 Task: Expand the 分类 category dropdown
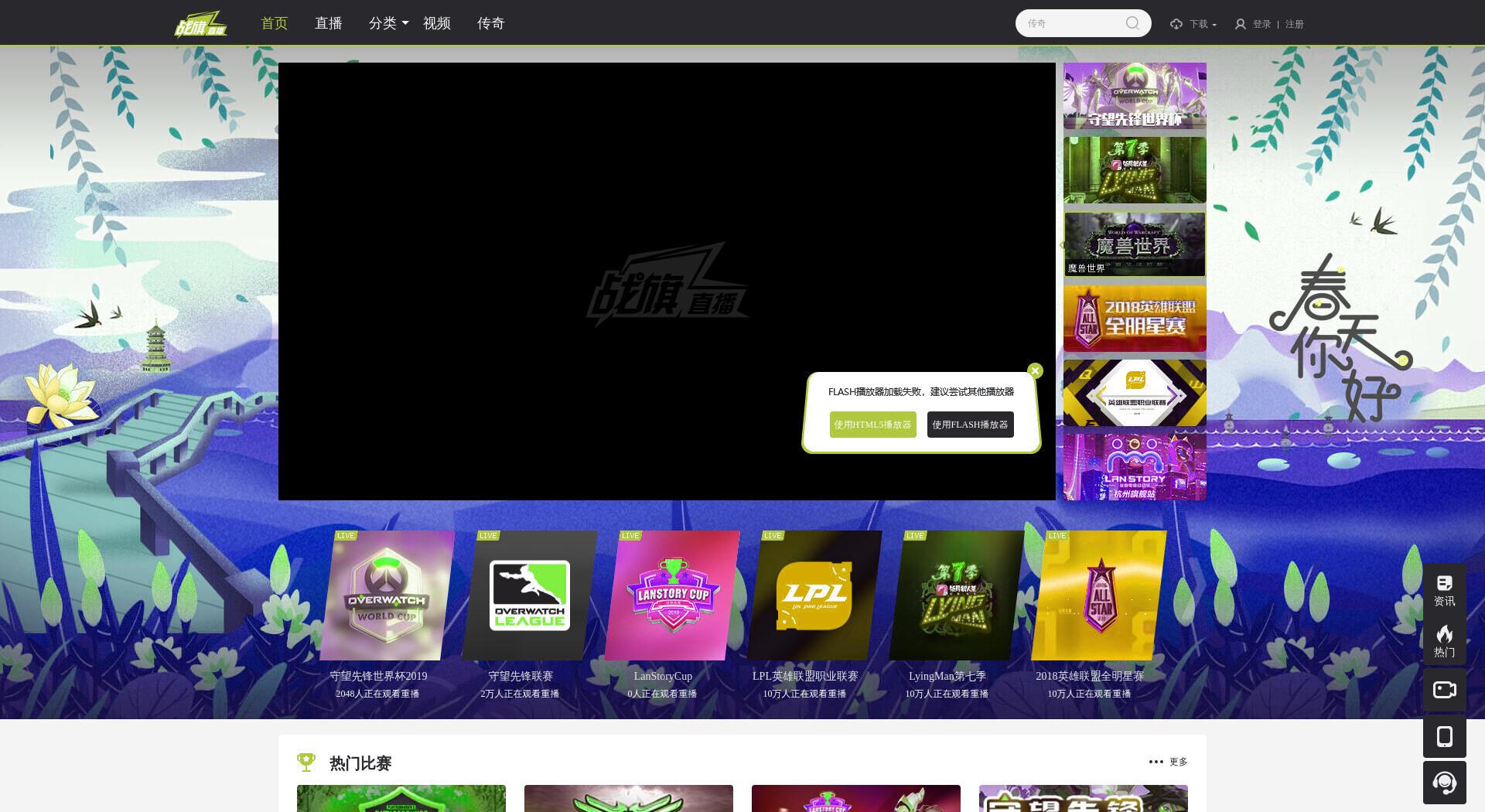pyautogui.click(x=388, y=23)
